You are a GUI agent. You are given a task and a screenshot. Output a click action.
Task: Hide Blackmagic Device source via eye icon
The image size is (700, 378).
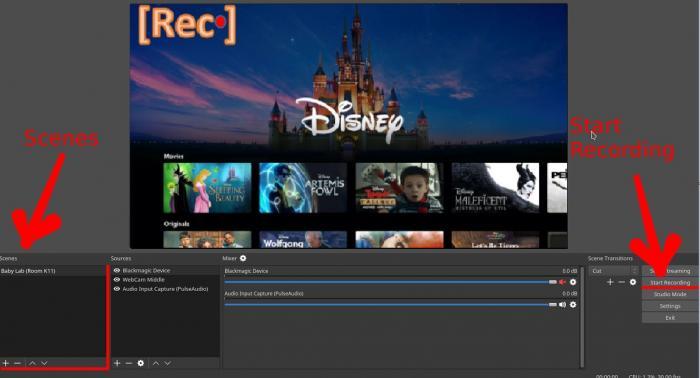(x=117, y=270)
